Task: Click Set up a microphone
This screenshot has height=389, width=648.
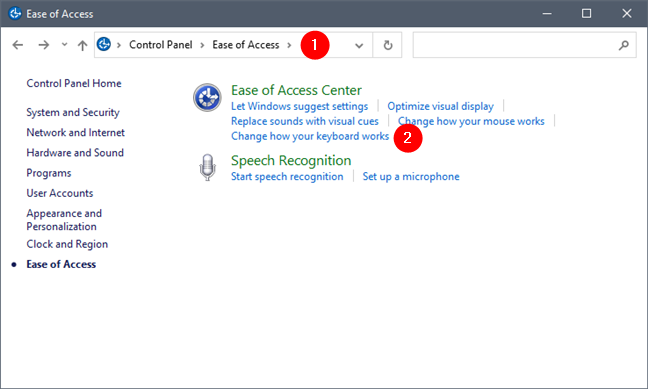Action: pyautogui.click(x=411, y=177)
